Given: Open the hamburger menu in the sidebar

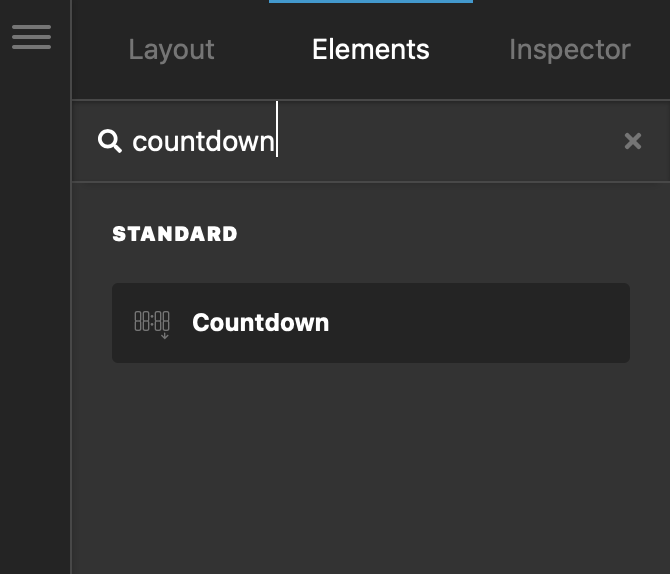Looking at the screenshot, I should tap(31, 37).
